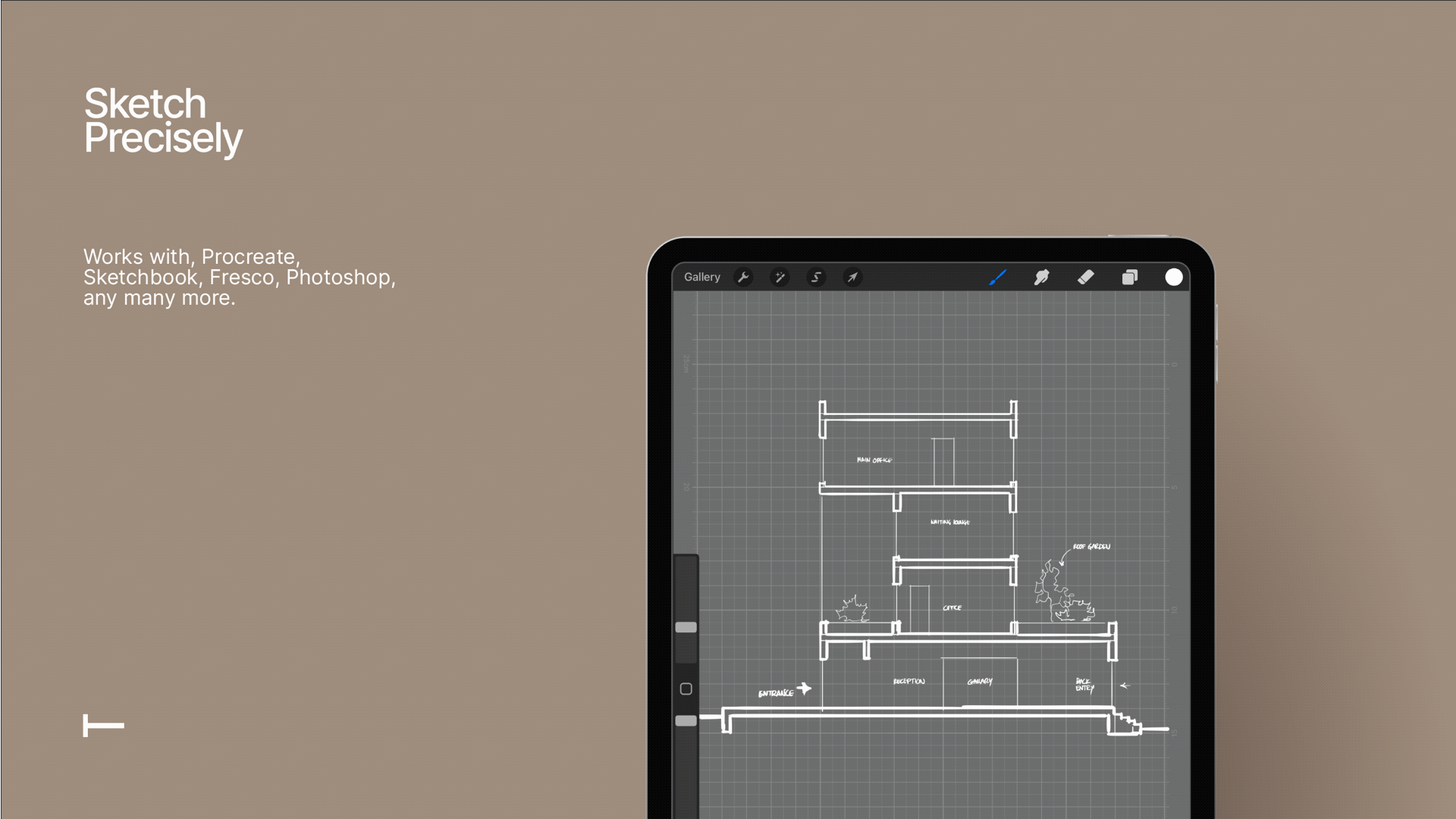Select the Smudge finger tool

point(1041,278)
